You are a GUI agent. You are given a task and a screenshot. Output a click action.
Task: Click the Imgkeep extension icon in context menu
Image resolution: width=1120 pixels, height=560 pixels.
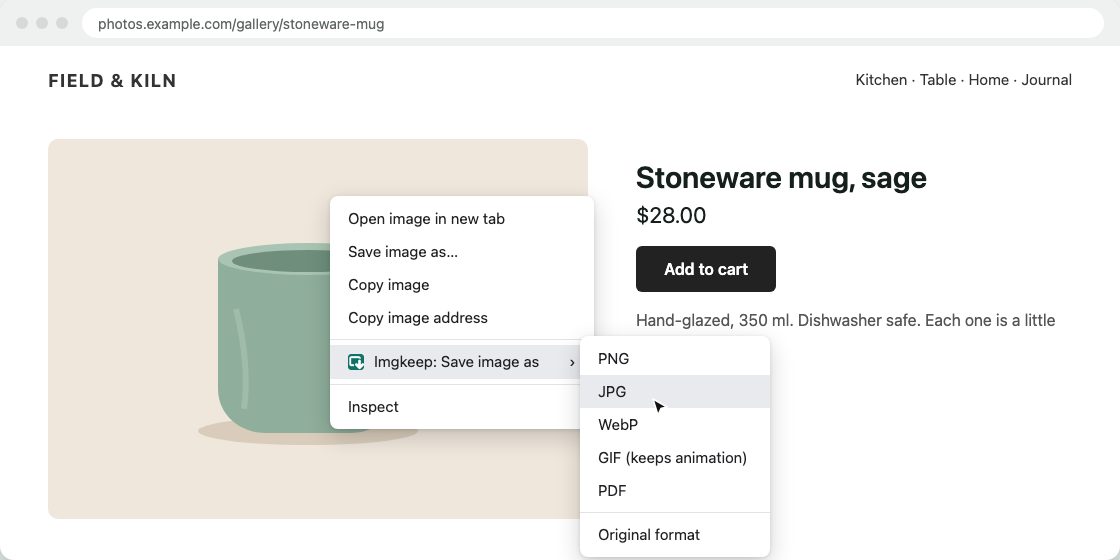(356, 362)
